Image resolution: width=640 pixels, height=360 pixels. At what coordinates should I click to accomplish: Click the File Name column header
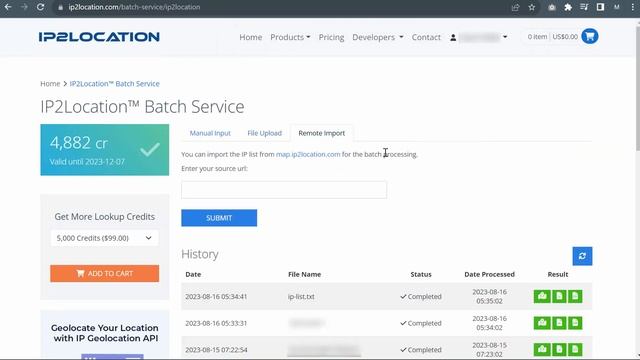tap(304, 274)
